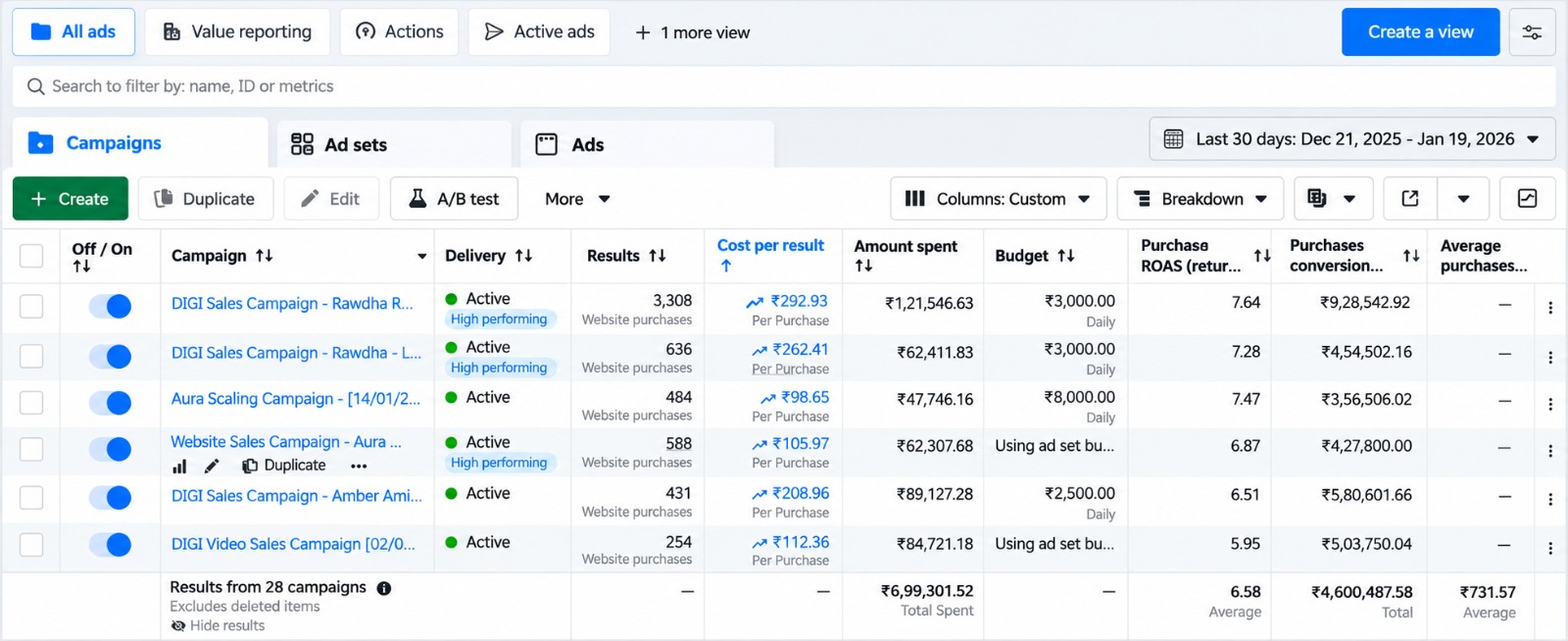The image size is (1568, 641).
Task: Switch to Active ads view
Action: tap(539, 32)
